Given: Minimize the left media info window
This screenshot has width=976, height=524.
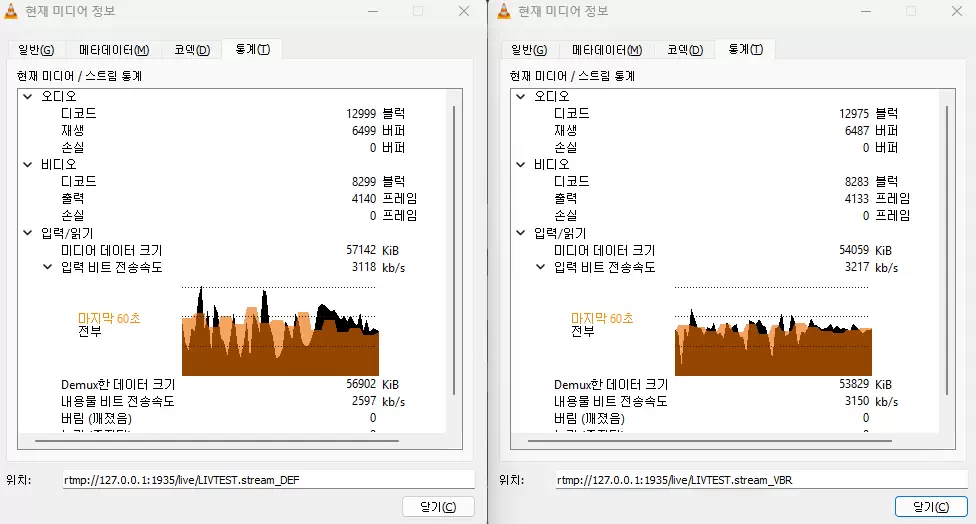Looking at the screenshot, I should pyautogui.click(x=373, y=11).
